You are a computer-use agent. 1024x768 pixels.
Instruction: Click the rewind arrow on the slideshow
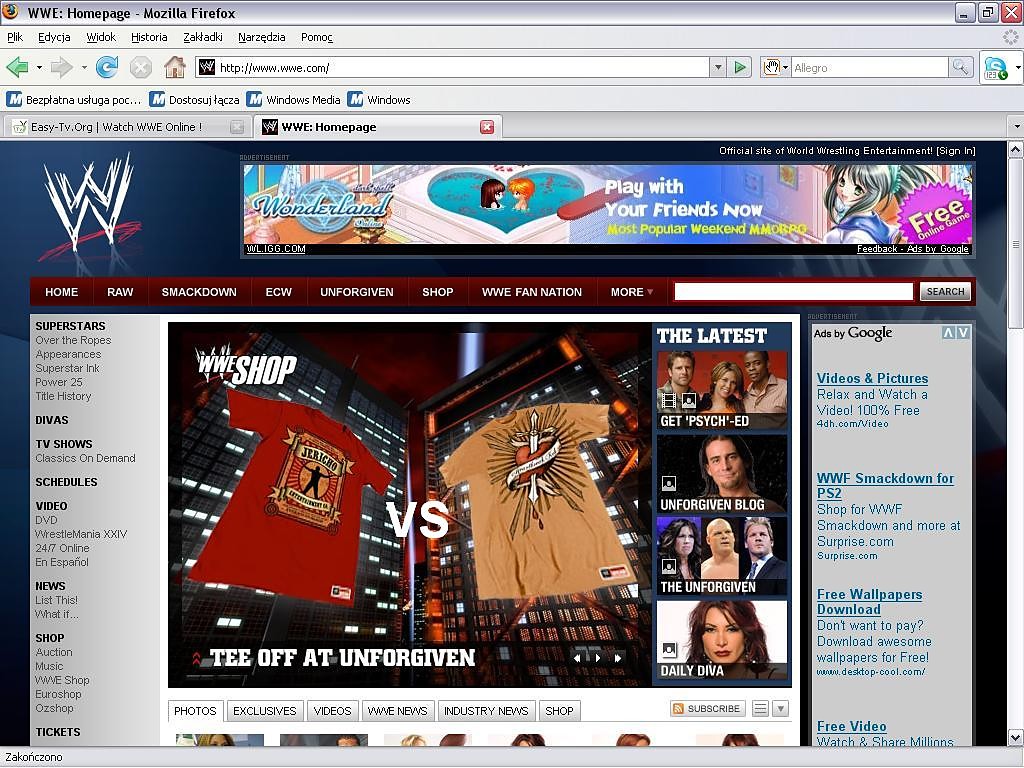pos(577,658)
